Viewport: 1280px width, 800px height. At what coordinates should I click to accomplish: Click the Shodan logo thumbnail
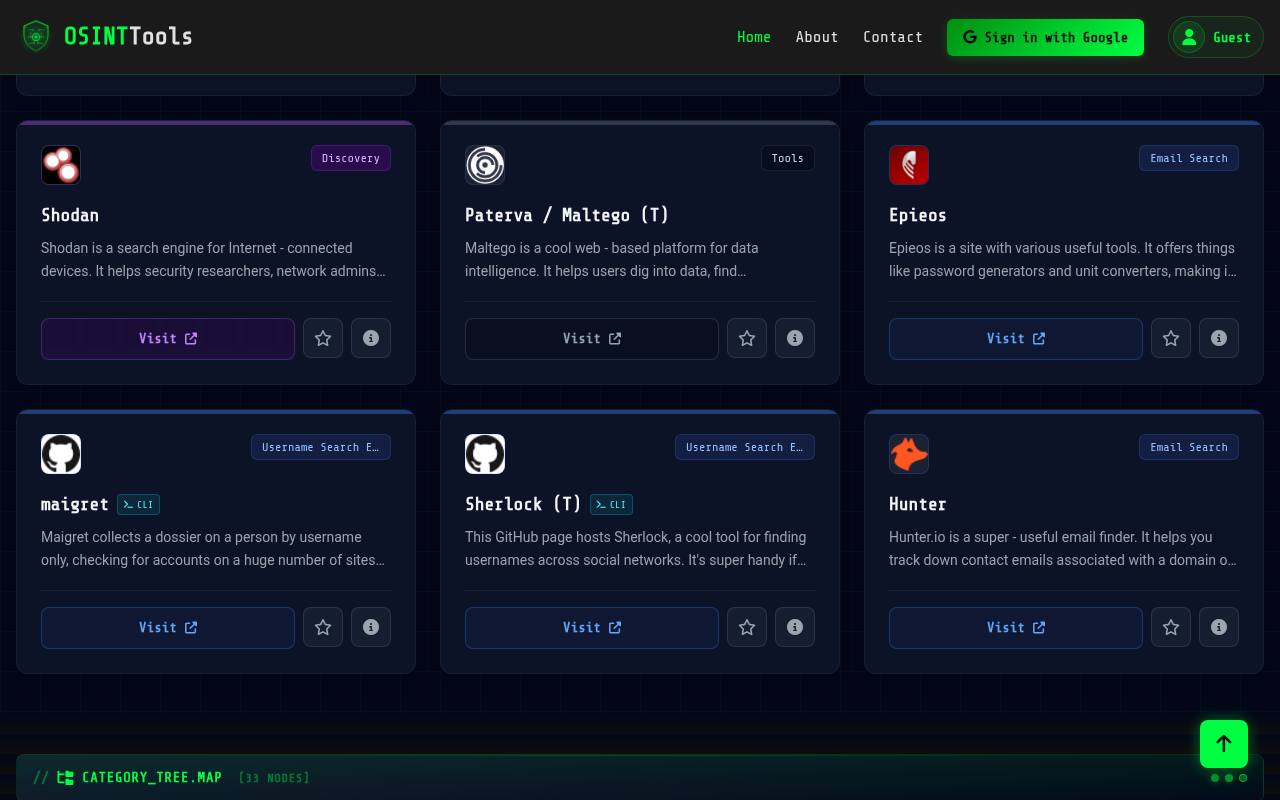click(x=61, y=165)
